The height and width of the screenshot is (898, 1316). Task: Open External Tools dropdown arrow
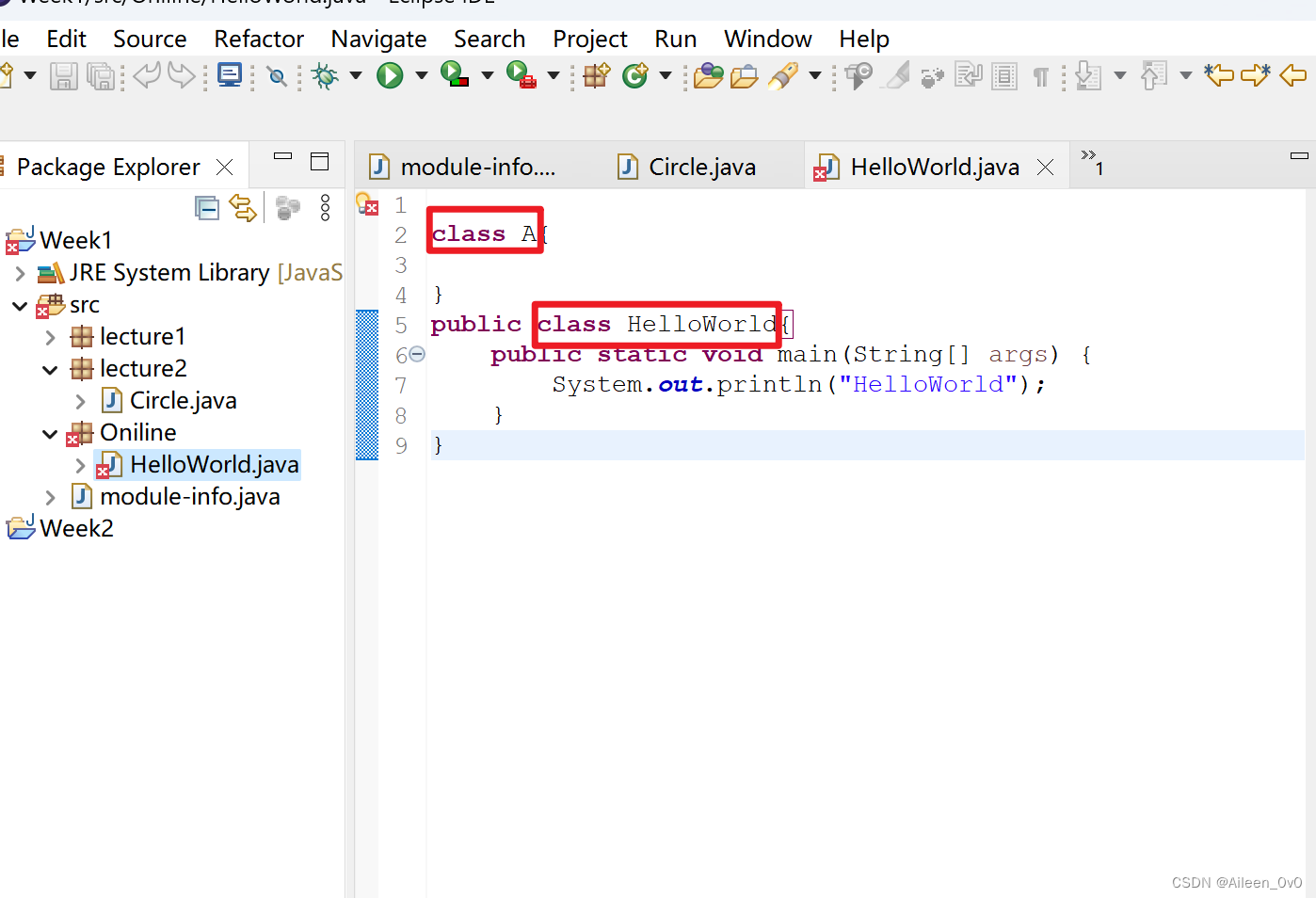(x=554, y=75)
